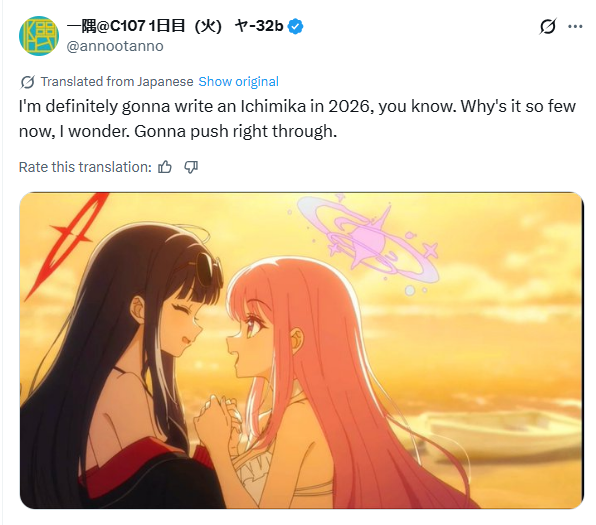The image size is (596, 525).
Task: Click the blue verified badge
Action: coord(295,26)
